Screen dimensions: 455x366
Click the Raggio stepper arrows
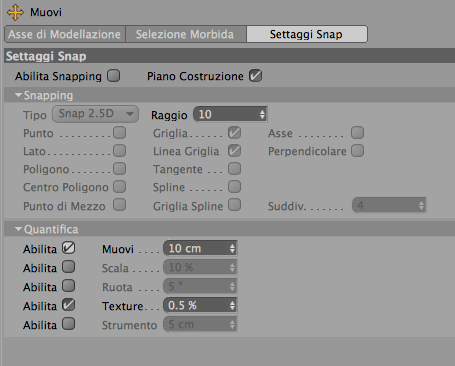click(x=263, y=115)
